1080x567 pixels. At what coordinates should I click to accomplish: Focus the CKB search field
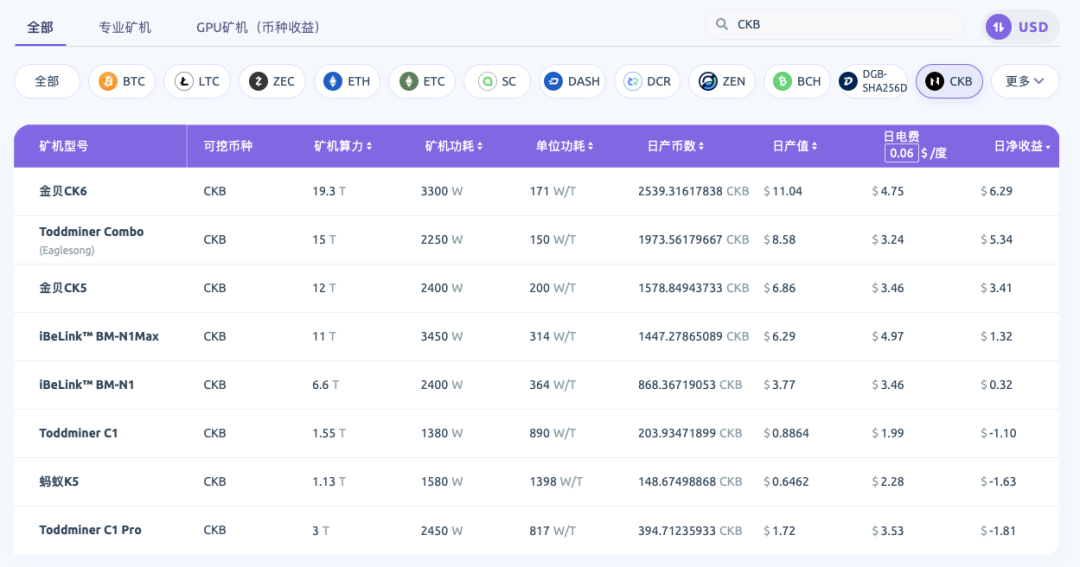click(834, 24)
